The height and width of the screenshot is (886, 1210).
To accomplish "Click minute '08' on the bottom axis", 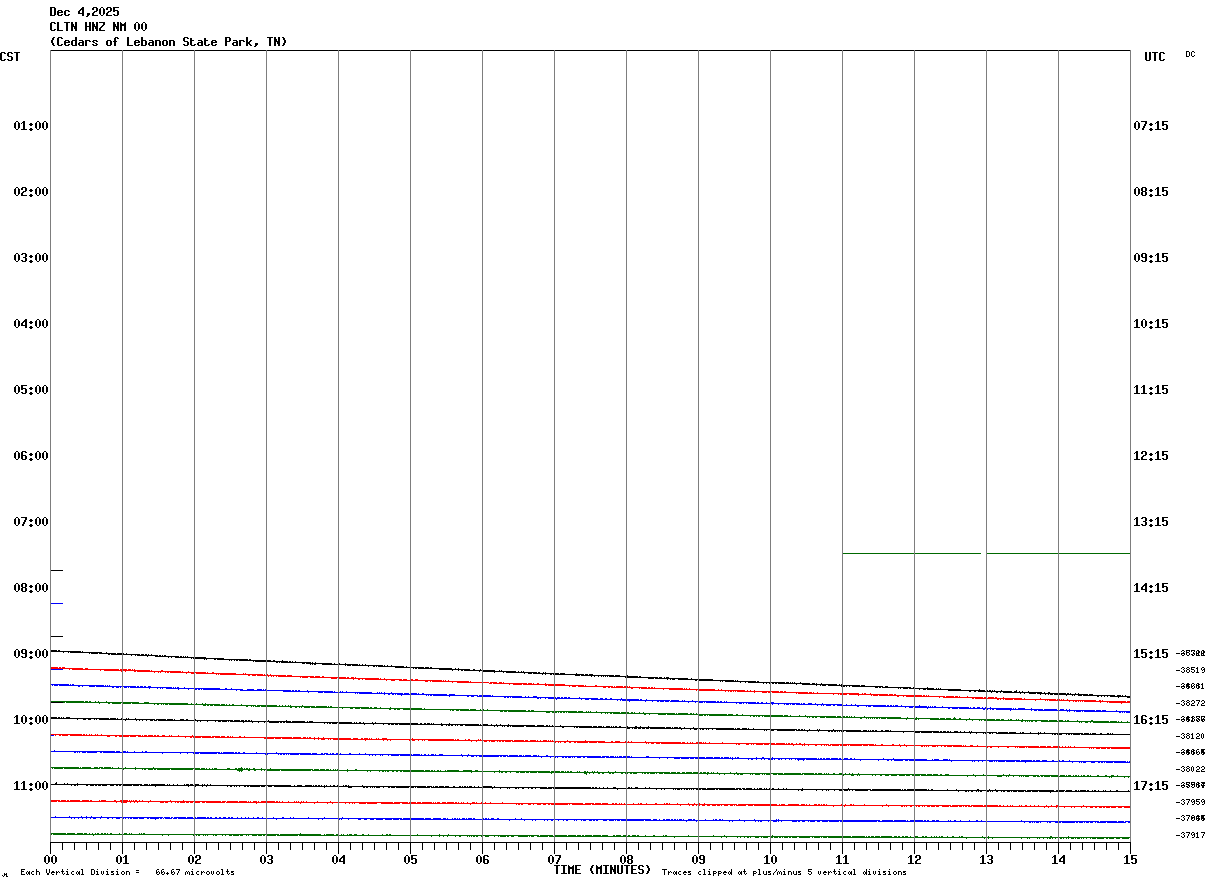I will pos(626,860).
